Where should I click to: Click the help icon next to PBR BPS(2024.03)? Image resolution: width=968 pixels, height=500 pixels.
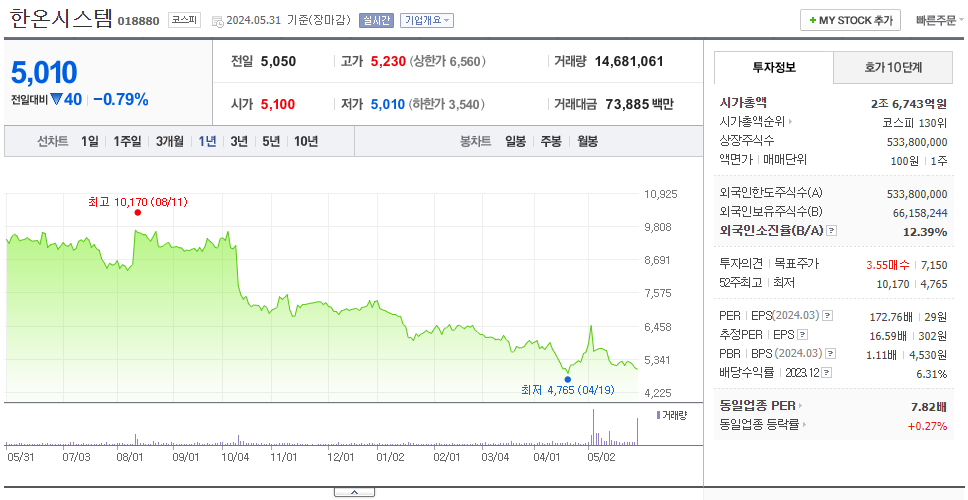click(x=831, y=354)
